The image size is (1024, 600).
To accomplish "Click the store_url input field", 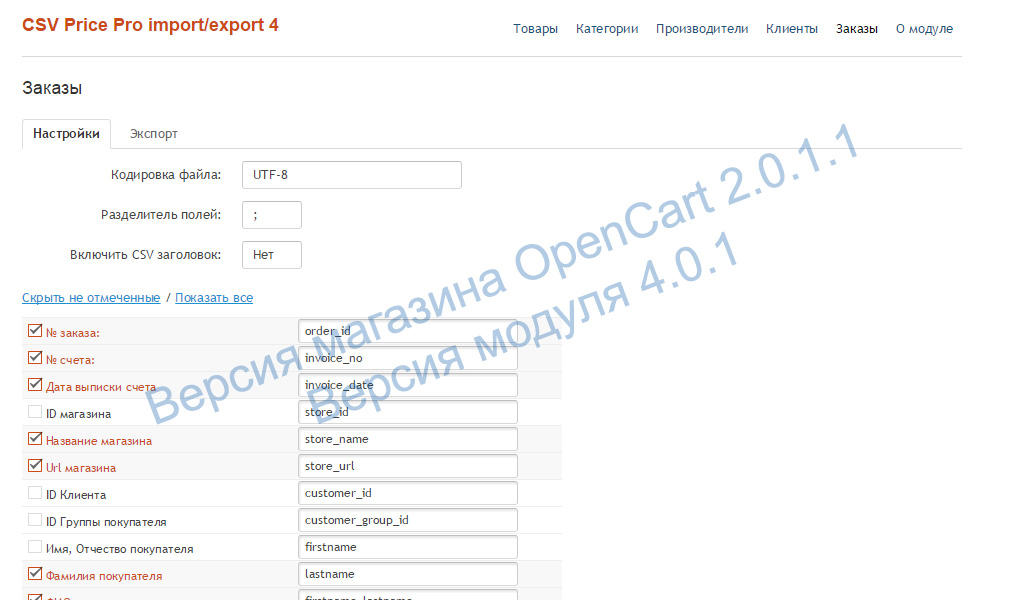I will [x=408, y=466].
